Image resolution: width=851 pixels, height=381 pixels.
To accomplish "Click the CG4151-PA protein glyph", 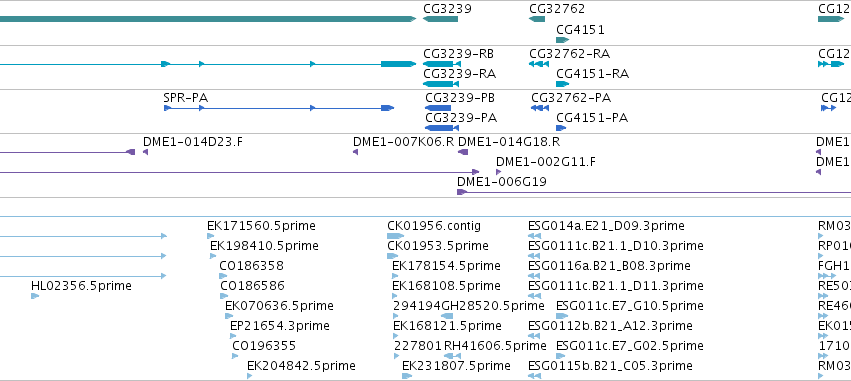I will [561, 128].
